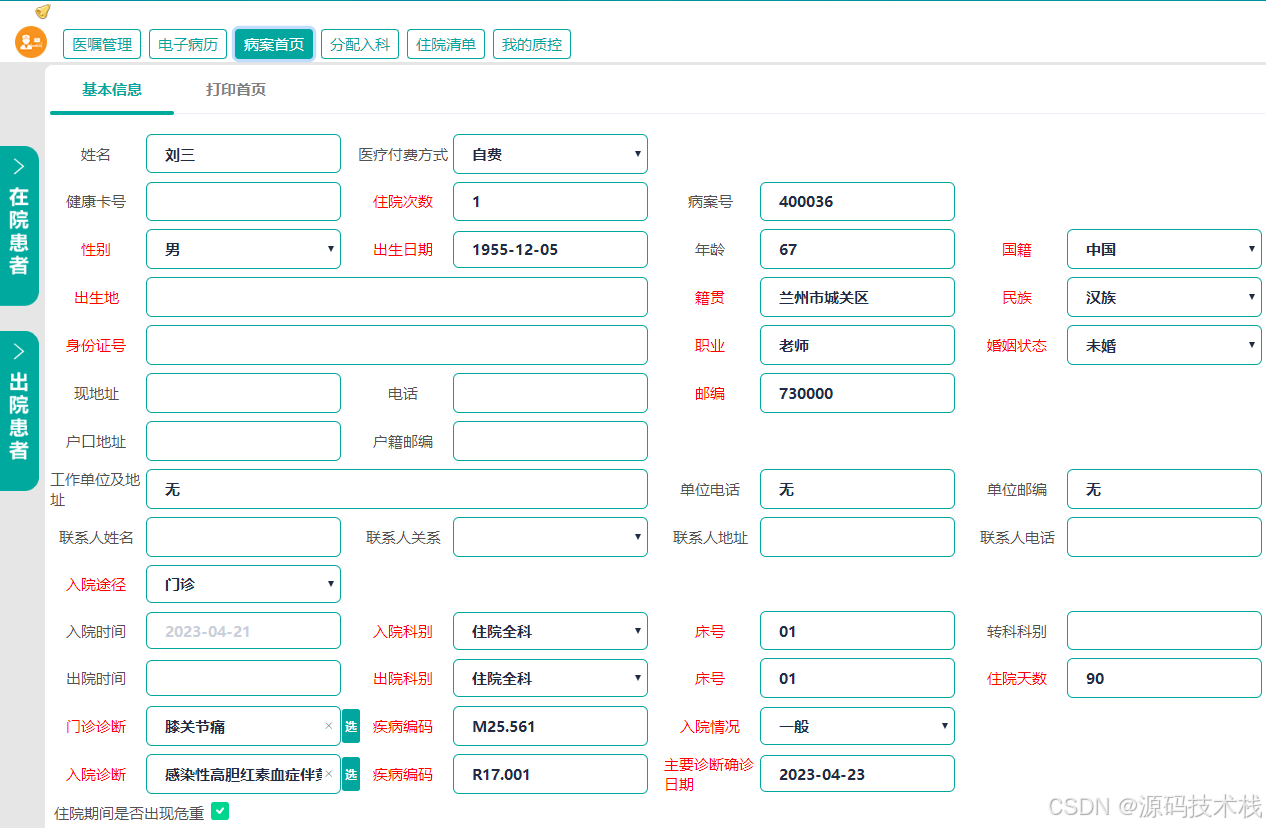
Task: Click the 籍贯 field showing 兰州市城关区
Action: (857, 297)
